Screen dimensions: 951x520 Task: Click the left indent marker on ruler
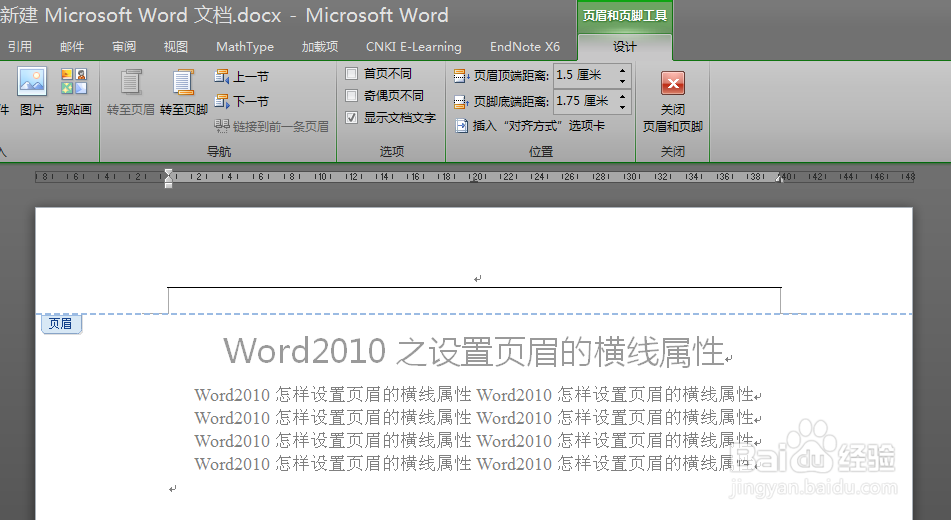click(x=169, y=178)
